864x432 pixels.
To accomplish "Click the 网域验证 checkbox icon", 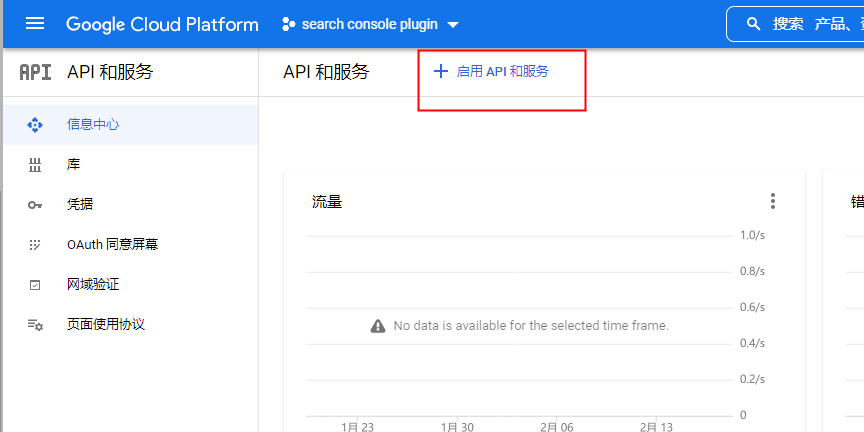I will tap(35, 285).
